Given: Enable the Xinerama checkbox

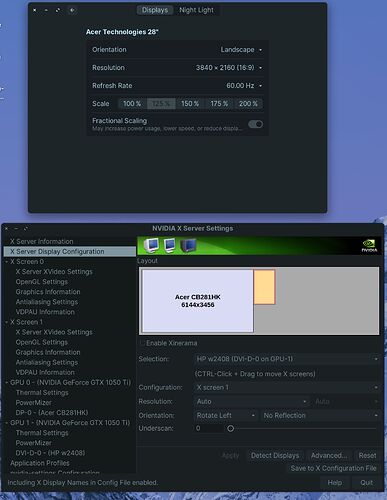Looking at the screenshot, I should point(143,343).
